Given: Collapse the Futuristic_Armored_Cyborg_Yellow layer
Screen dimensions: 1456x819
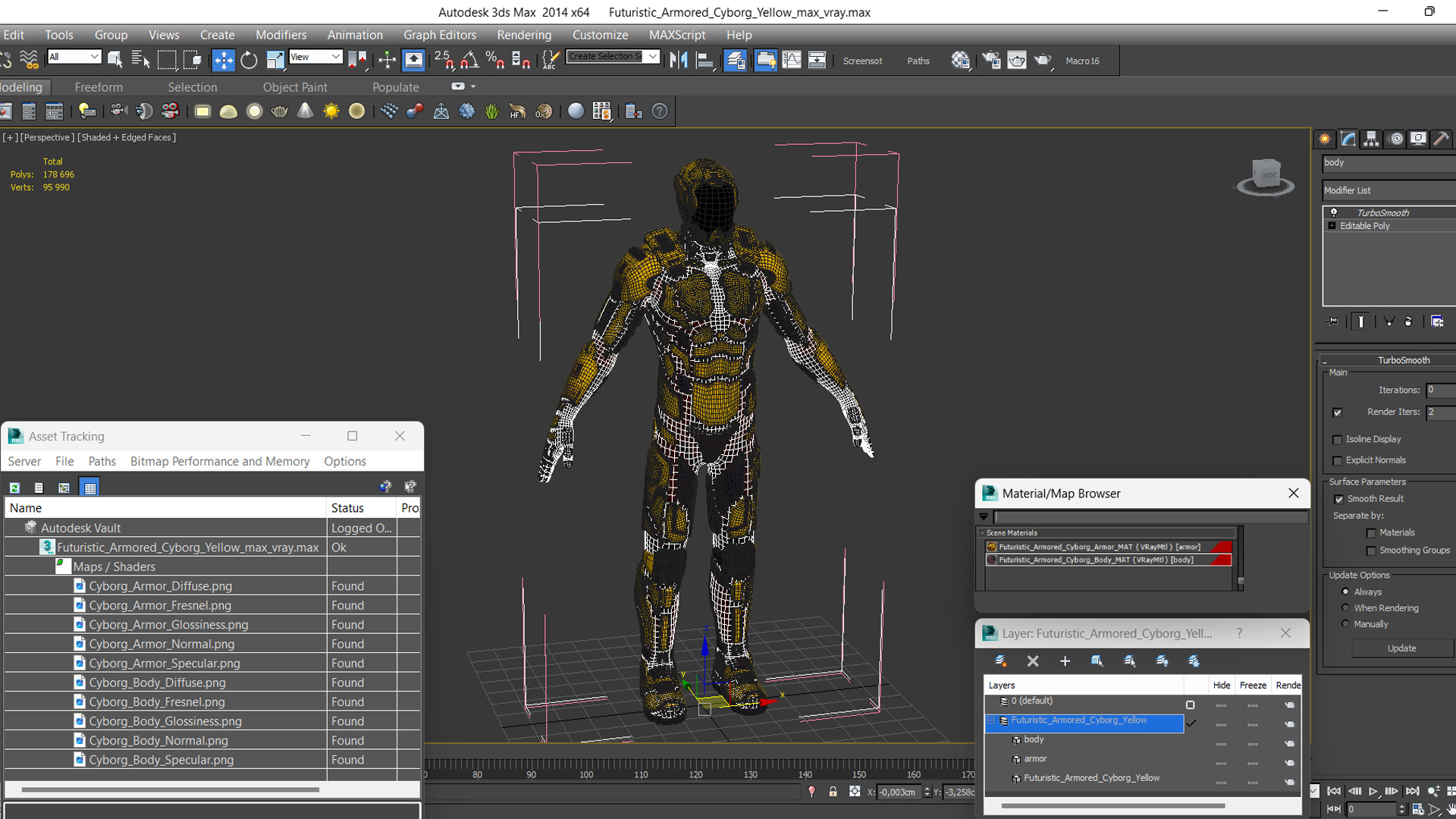Looking at the screenshot, I should [x=991, y=720].
